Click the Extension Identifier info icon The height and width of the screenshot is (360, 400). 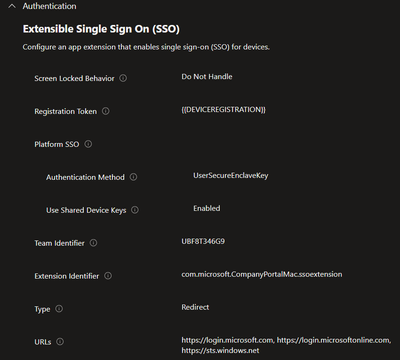point(108,276)
